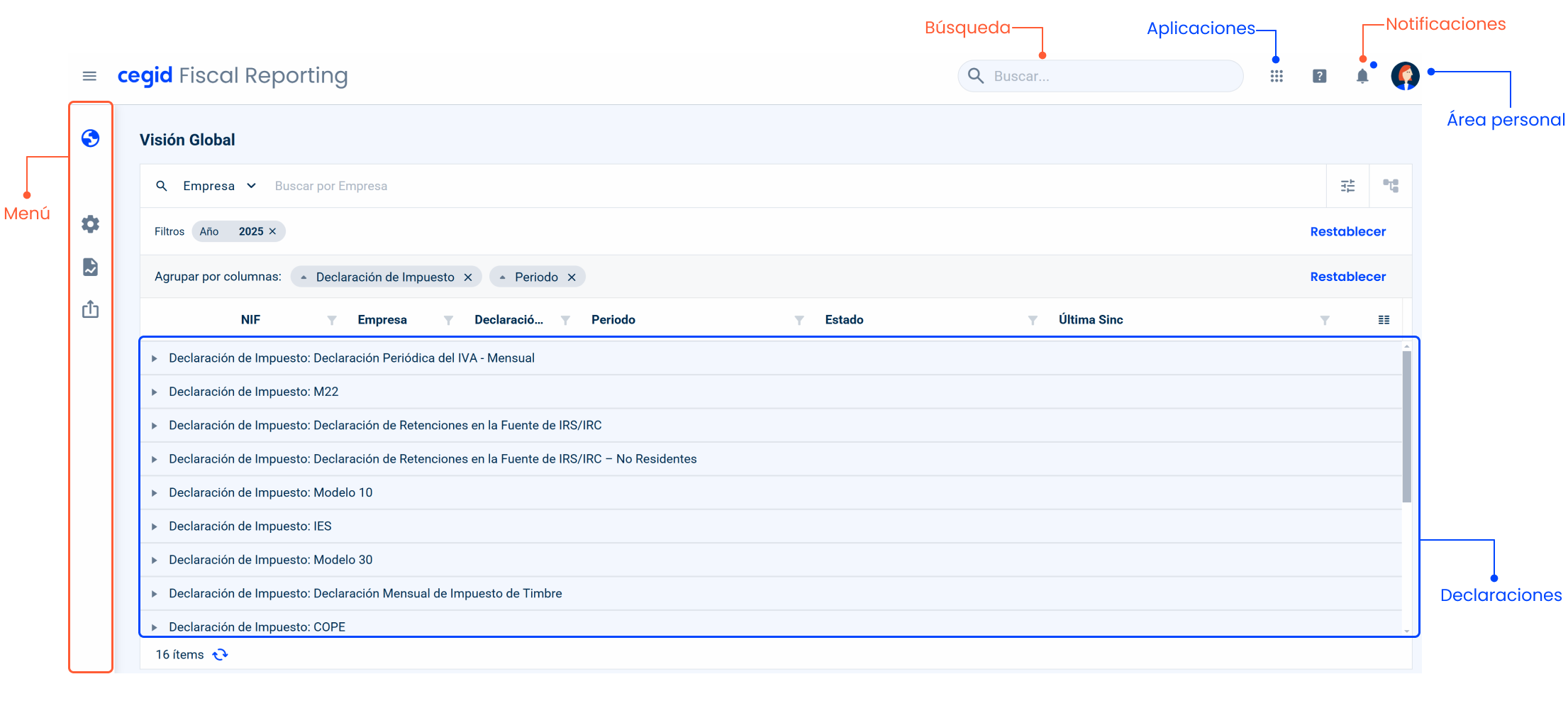Remove Periodo grouping chip
This screenshot has height=723, width=1568.
coord(572,277)
